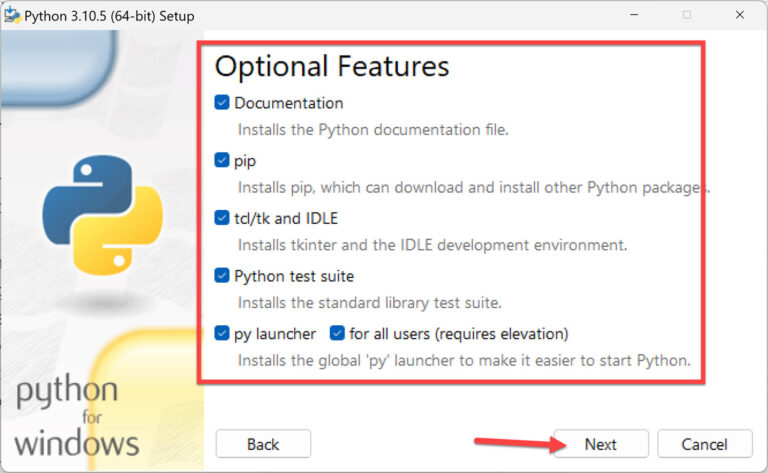Screen dimensions: 768x473
Task: Click 'Installs the Python documentation file.' text
Action: tap(373, 130)
